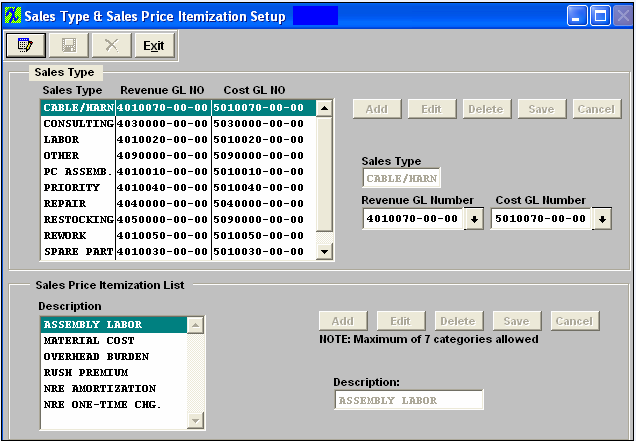The image size is (636, 441).
Task: Click up arrow of Sales Type list scrollbar
Action: (x=324, y=108)
